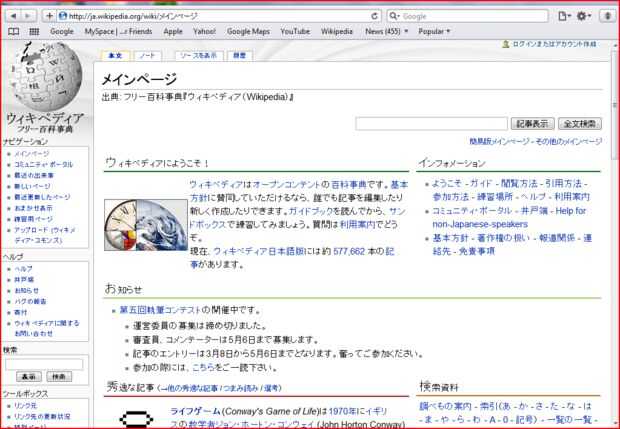This screenshot has height=429, width=620.
Task: Open 調べもの案内 link
Action: [445, 406]
